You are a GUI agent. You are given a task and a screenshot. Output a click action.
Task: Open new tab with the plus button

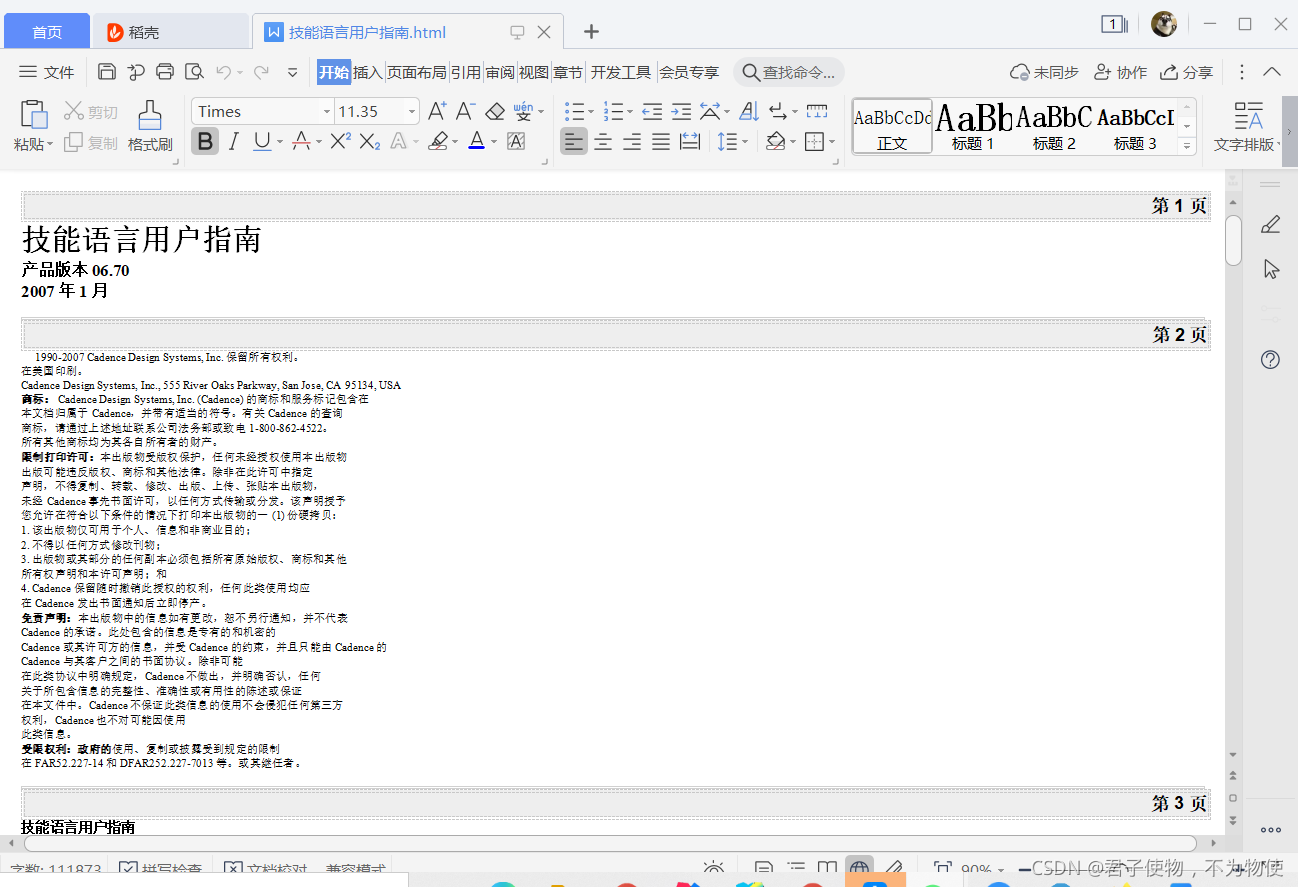coord(591,31)
